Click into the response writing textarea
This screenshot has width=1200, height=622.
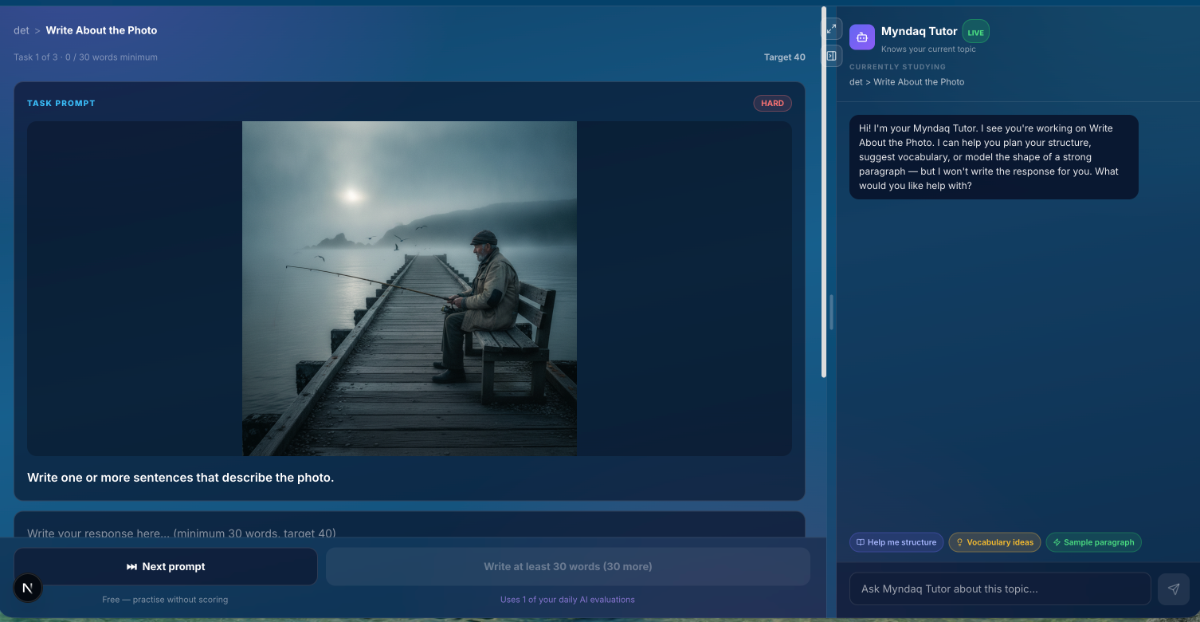point(409,526)
